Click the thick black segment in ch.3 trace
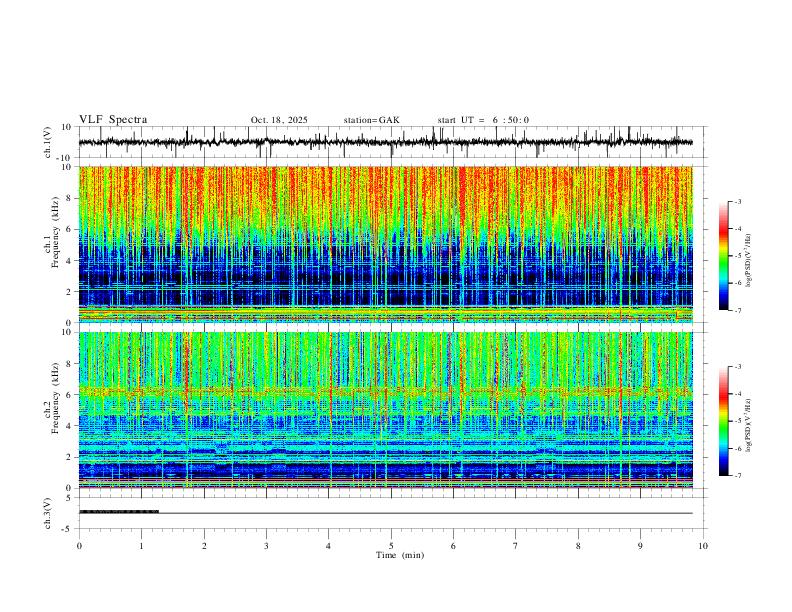Viewport: 792px width, 612px height. pyautogui.click(x=119, y=512)
